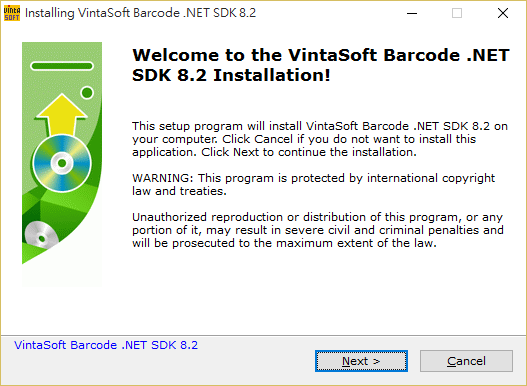Image resolution: width=527 pixels, height=386 pixels.
Task: Minimize the installer window
Action: click(x=412, y=13)
